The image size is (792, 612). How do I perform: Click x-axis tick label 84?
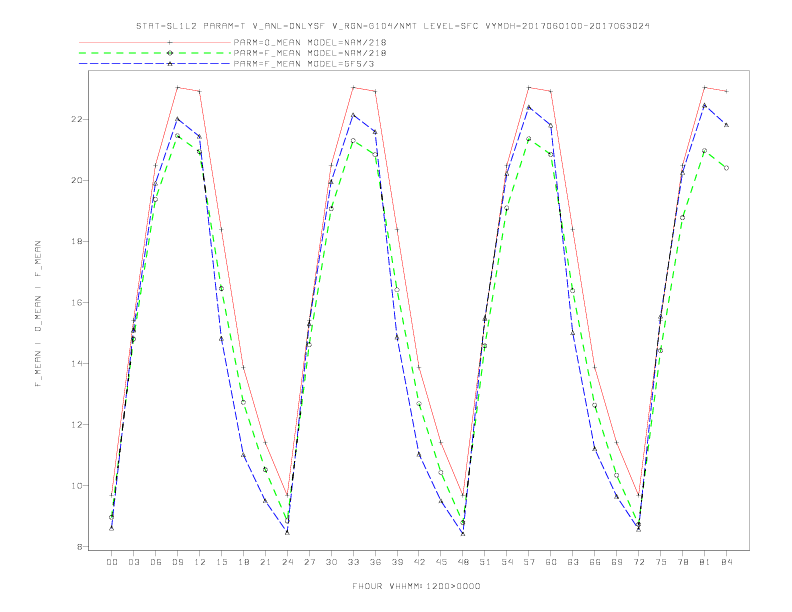[727, 562]
